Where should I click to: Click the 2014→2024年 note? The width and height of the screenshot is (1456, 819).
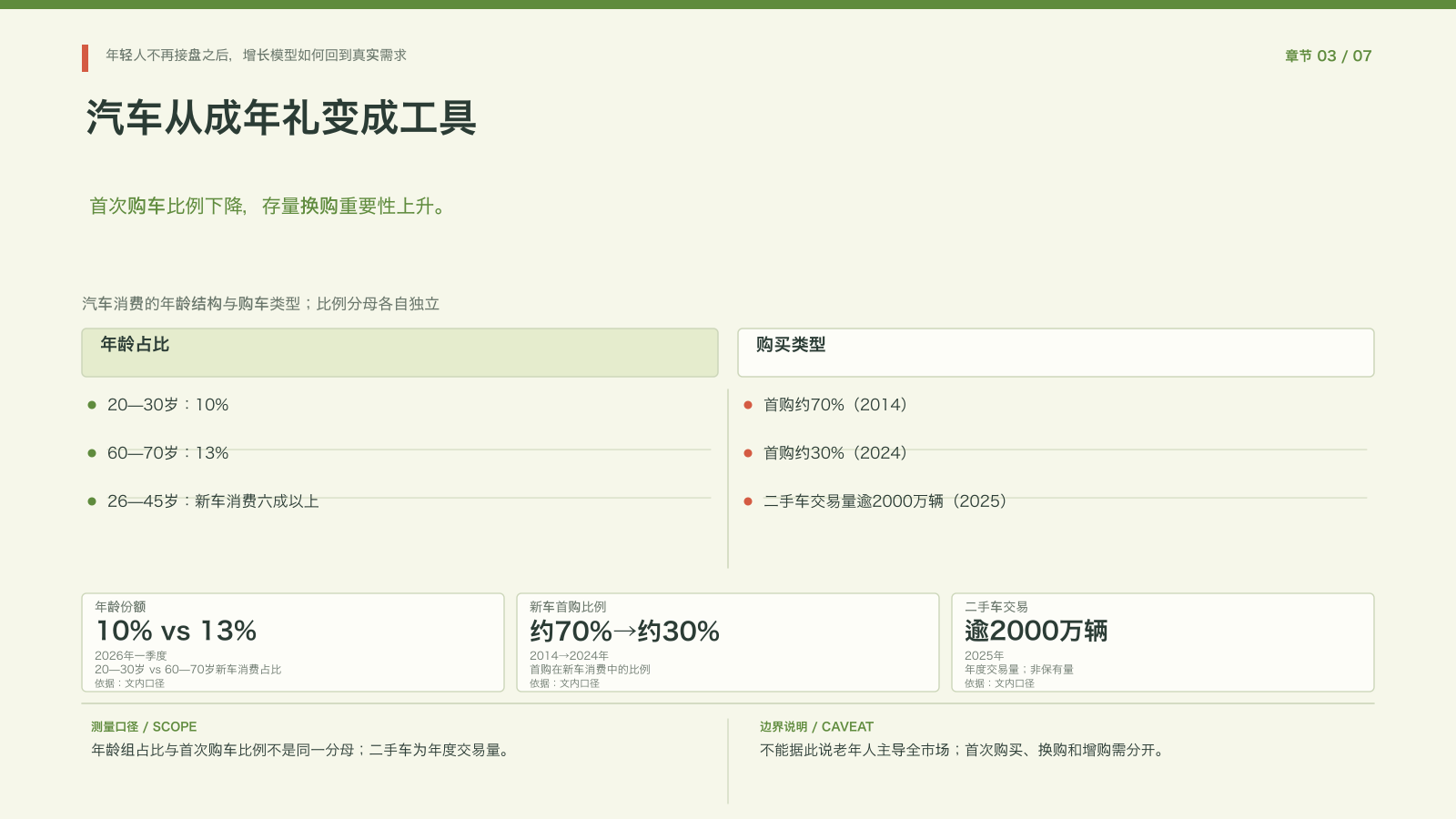pyautogui.click(x=570, y=656)
